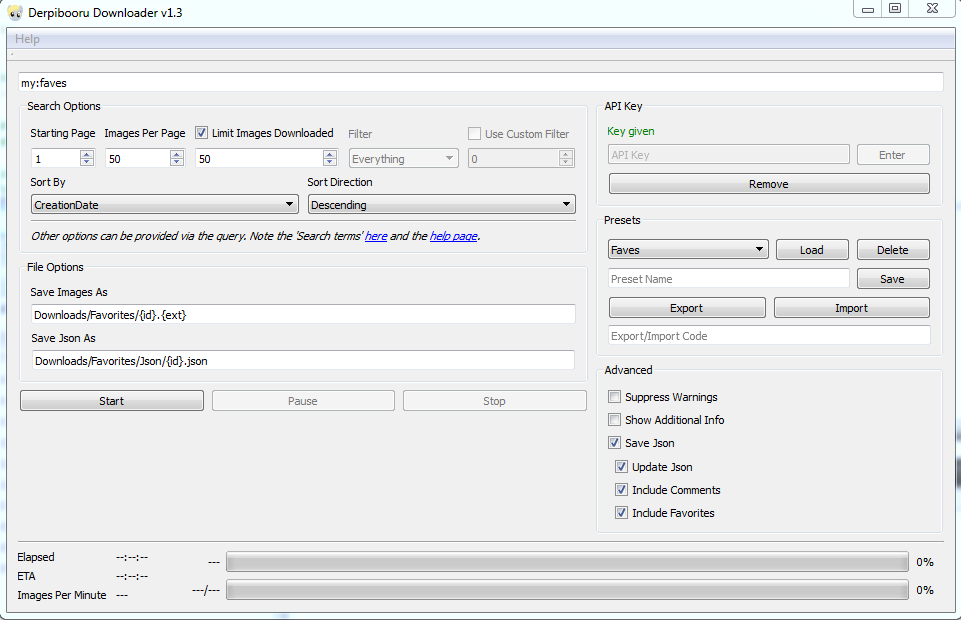
Task: Decrease Images Per Page using down arrow
Action: [x=177, y=162]
